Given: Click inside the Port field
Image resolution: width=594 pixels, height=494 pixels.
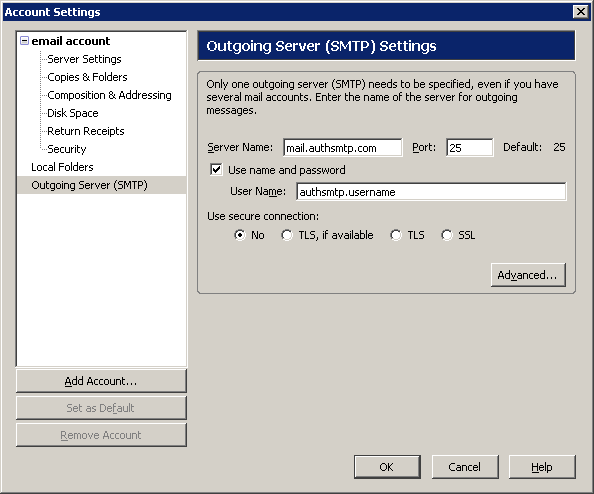Looking at the screenshot, I should point(470,147).
